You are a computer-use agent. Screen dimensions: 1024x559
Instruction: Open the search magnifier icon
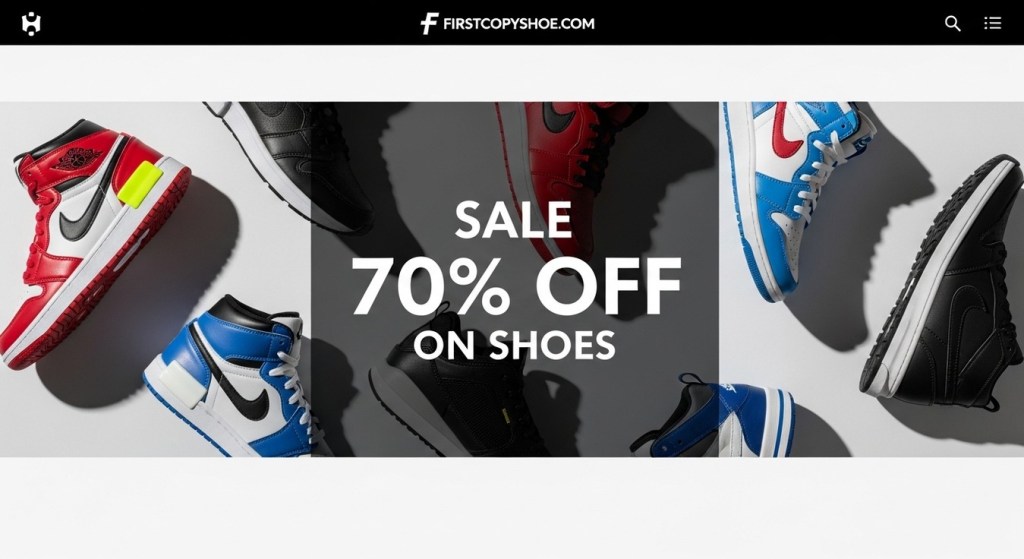[952, 24]
